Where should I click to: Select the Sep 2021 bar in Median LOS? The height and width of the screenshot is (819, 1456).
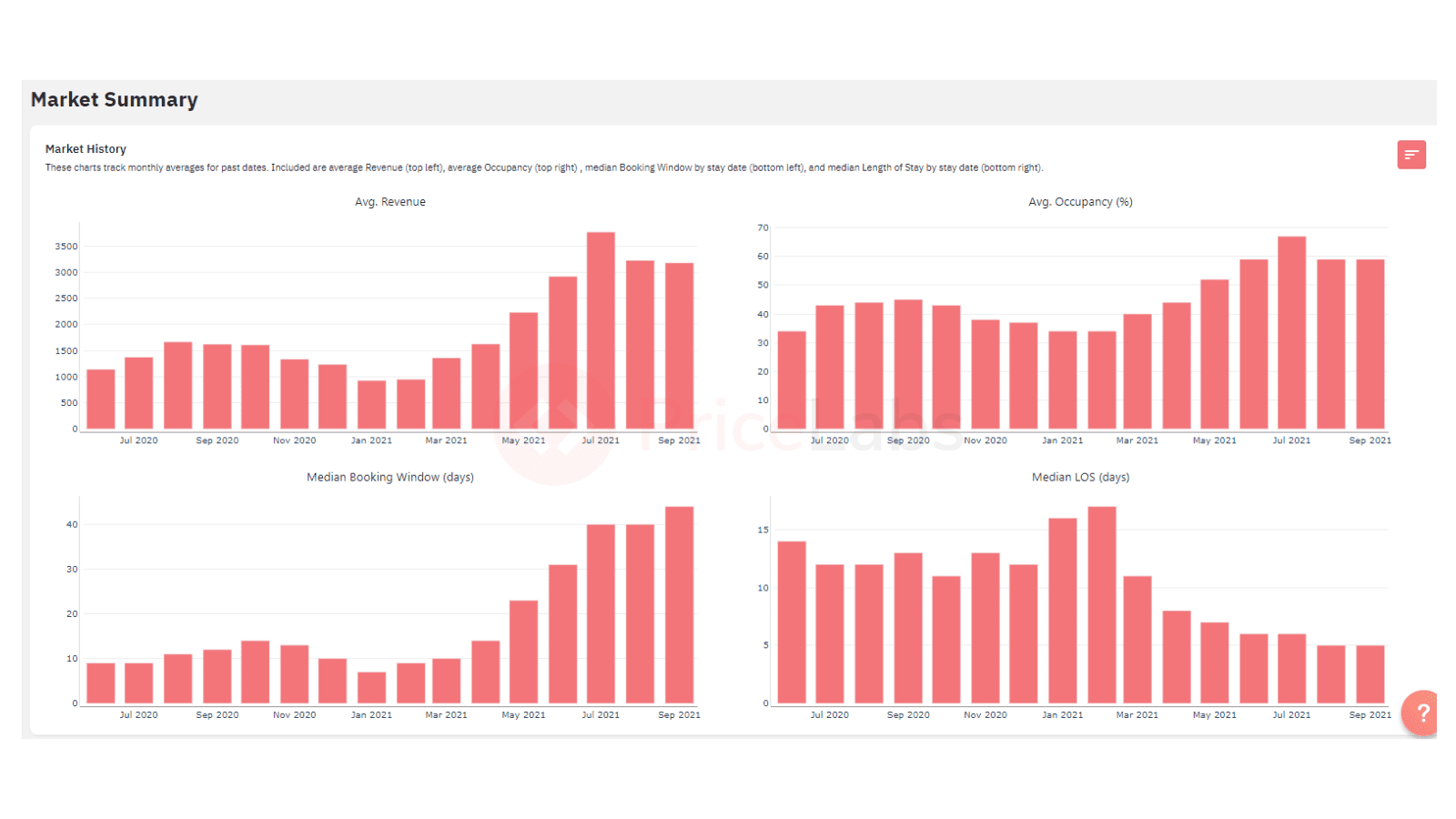point(1370,674)
